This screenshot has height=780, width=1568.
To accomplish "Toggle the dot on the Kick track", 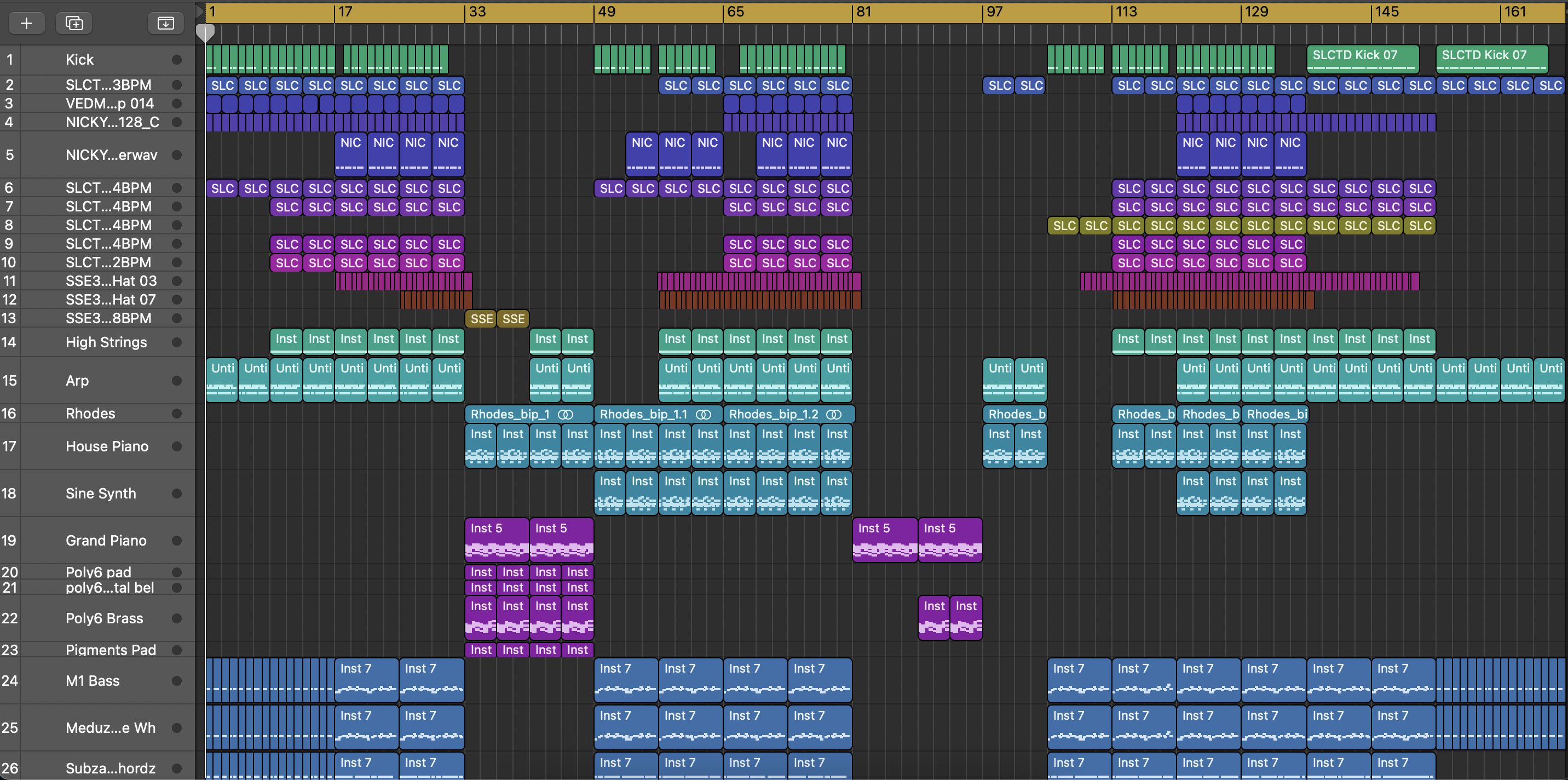I will [176, 60].
